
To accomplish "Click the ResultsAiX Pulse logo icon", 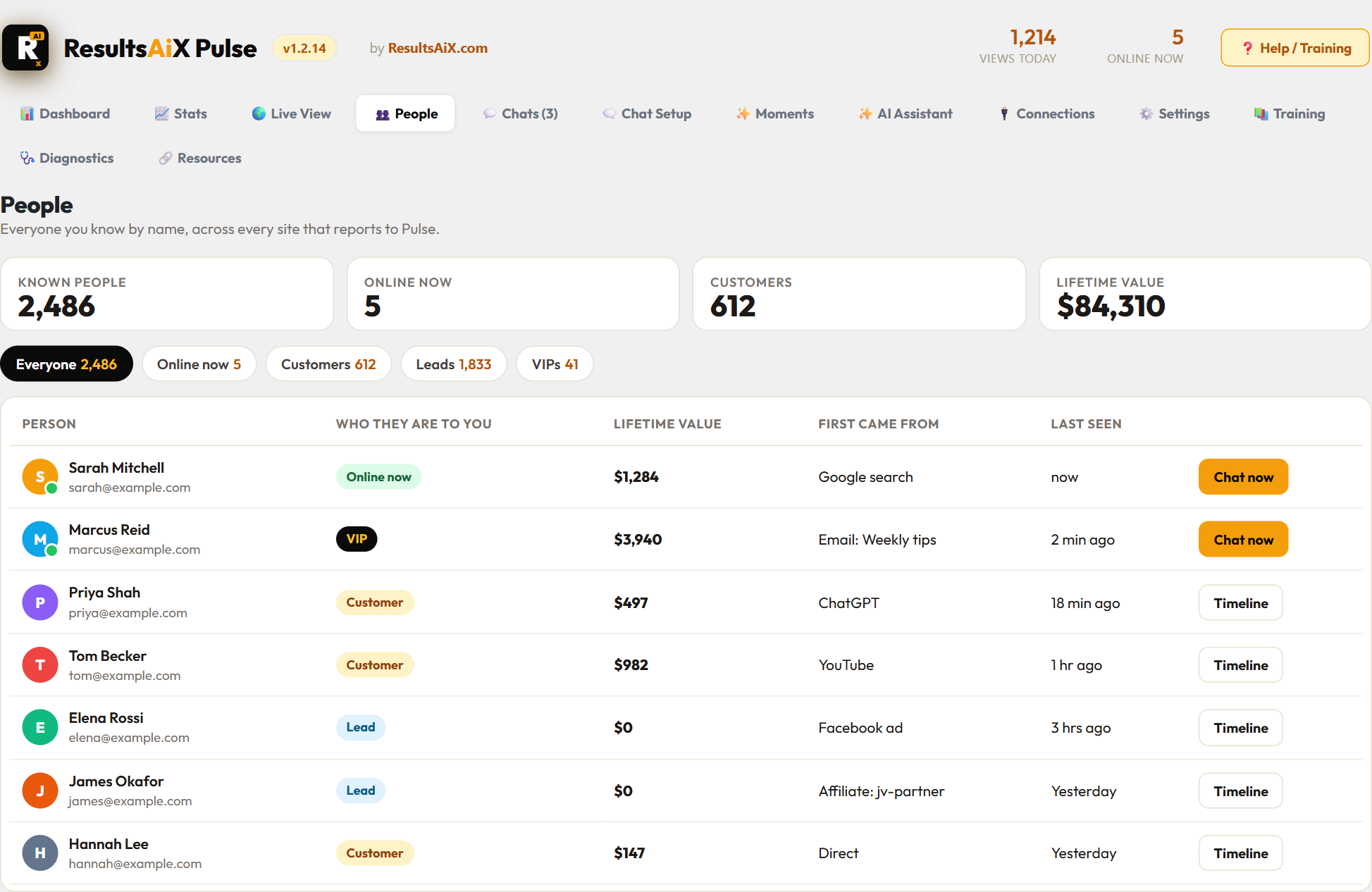I will 25,48.
